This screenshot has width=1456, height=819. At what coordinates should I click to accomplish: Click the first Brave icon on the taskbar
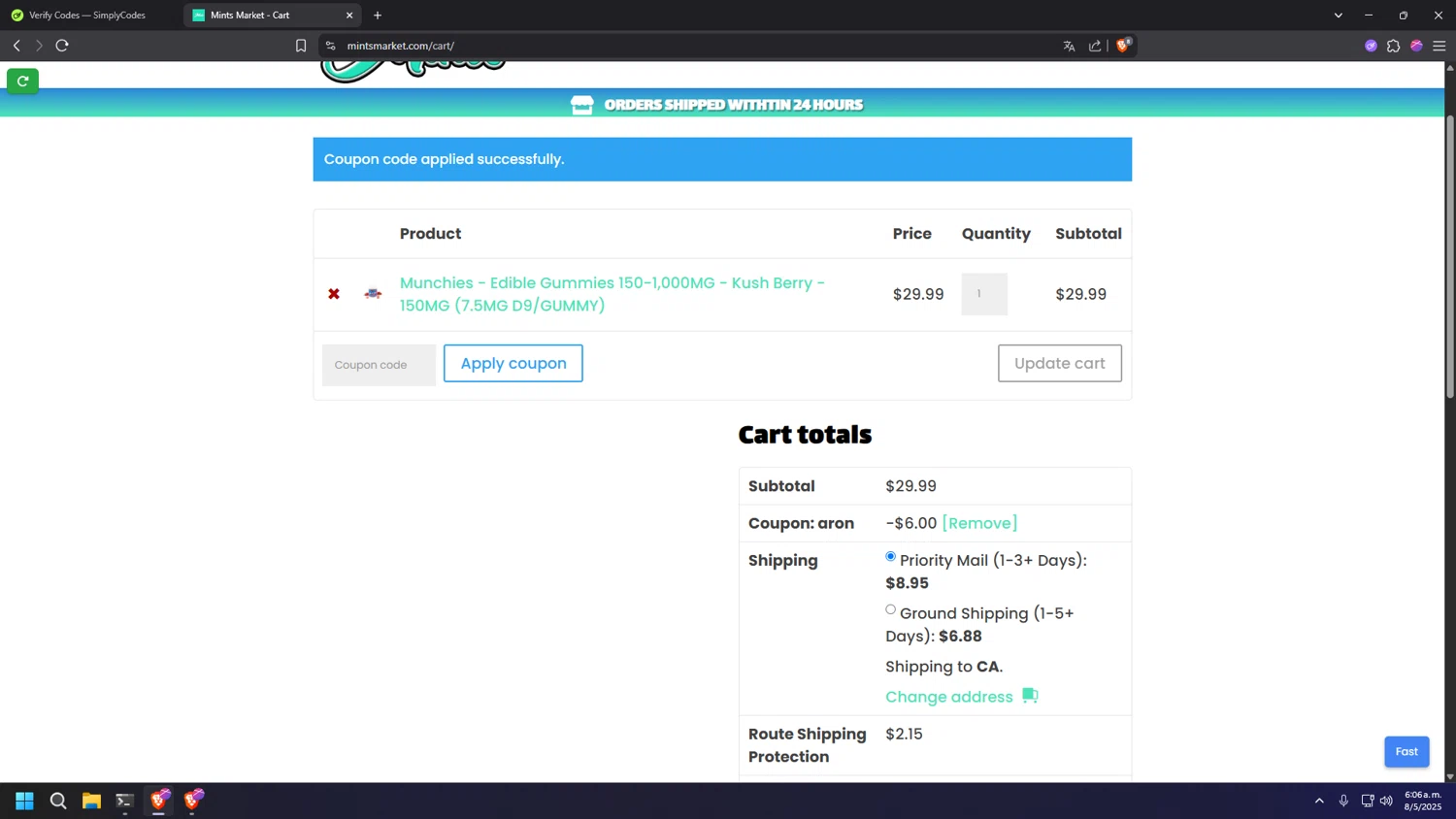(x=158, y=800)
